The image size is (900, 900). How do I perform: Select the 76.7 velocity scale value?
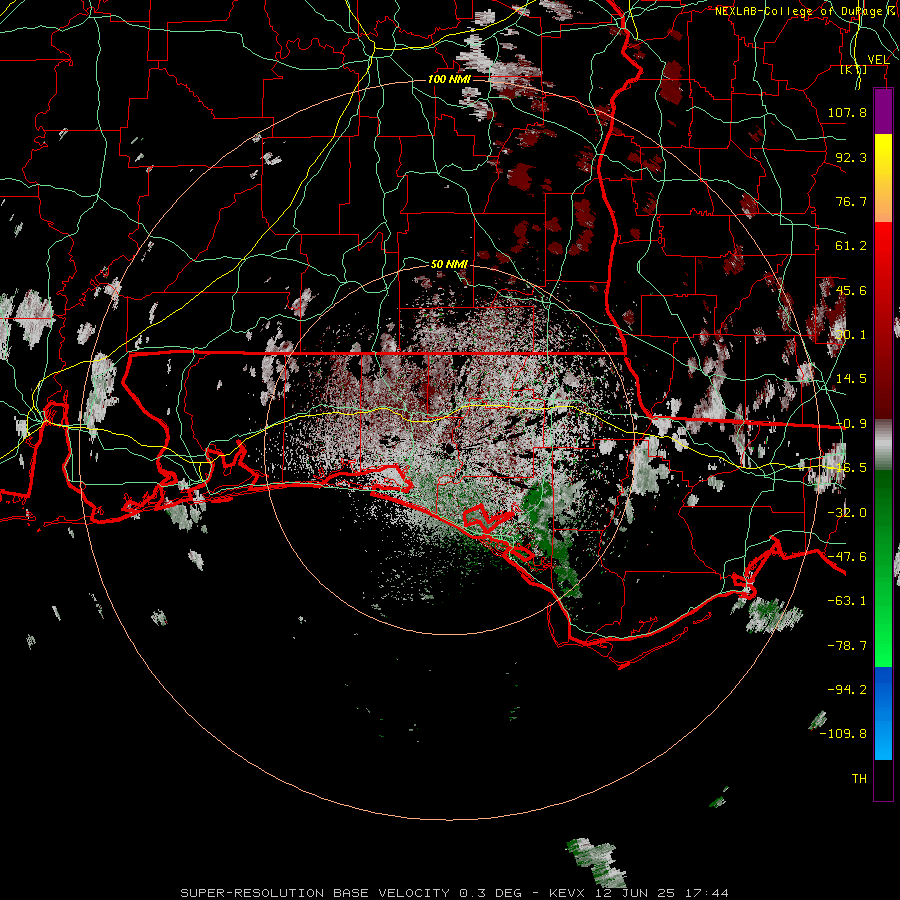point(851,201)
